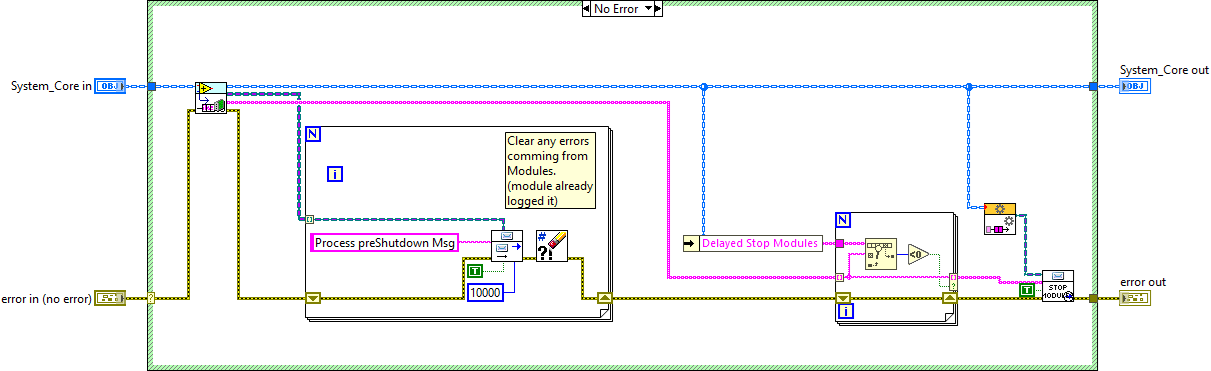1211x371 pixels.
Task: Select the envelope send message VI
Action: [x=507, y=245]
